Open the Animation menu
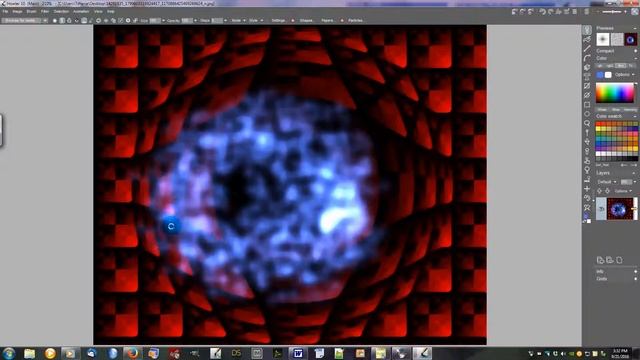The width and height of the screenshot is (640, 360). click(81, 11)
